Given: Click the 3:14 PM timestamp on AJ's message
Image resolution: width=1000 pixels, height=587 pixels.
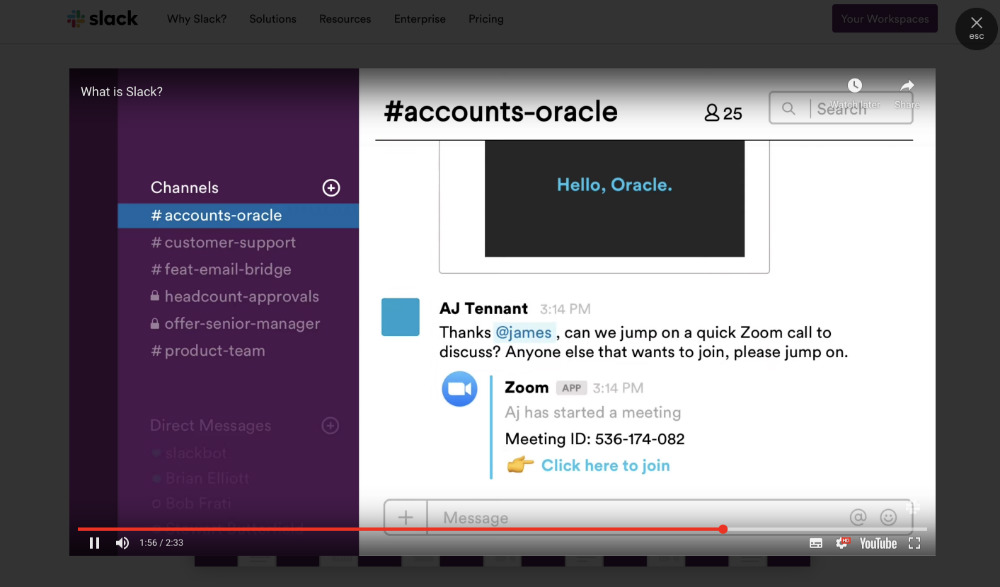Looking at the screenshot, I should pos(565,309).
